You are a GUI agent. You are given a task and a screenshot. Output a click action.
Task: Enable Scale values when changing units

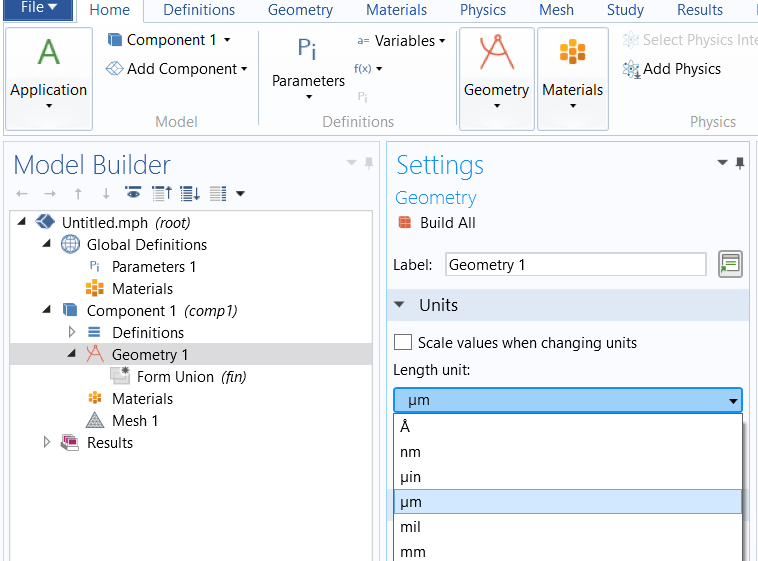point(403,343)
